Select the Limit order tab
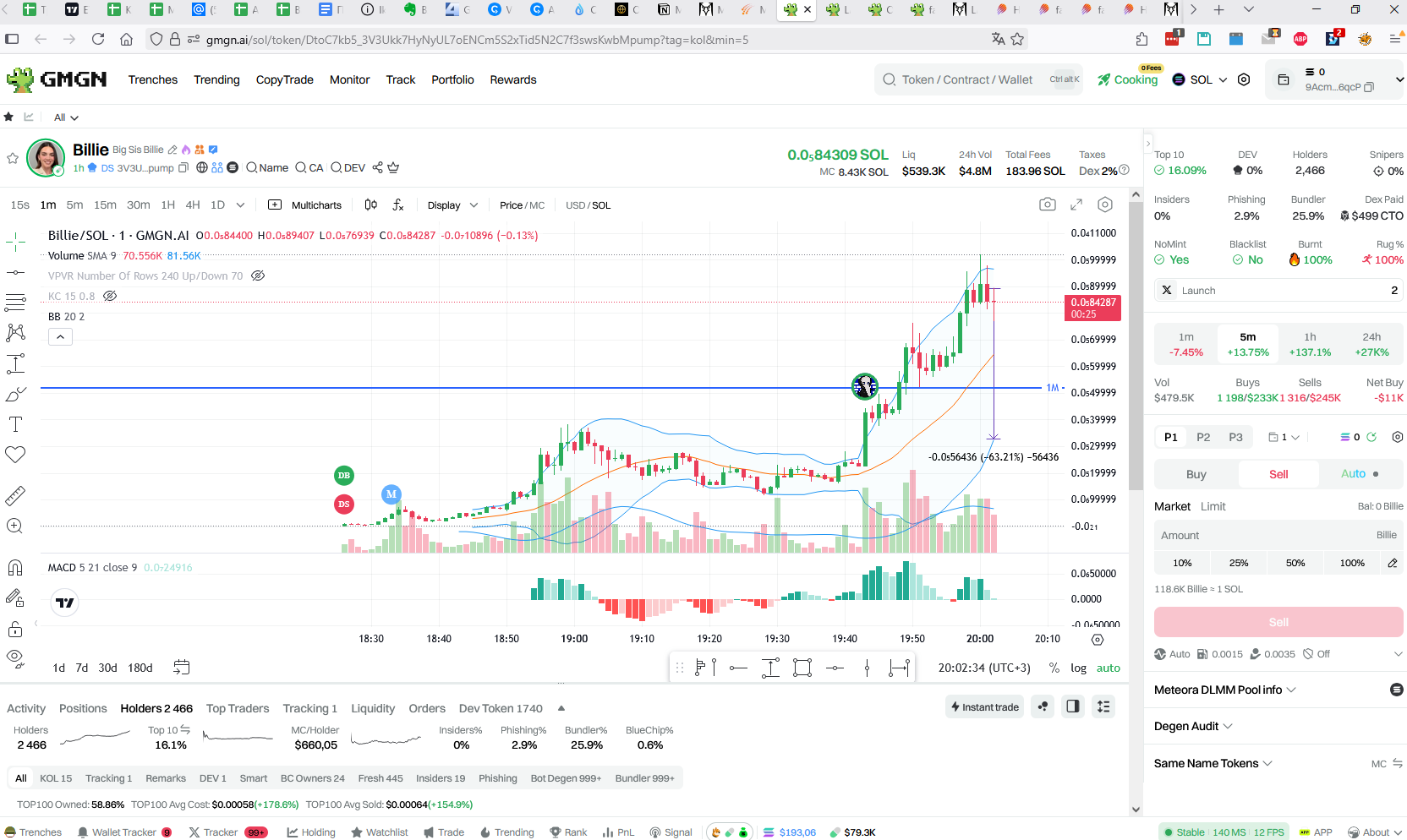 click(1213, 506)
